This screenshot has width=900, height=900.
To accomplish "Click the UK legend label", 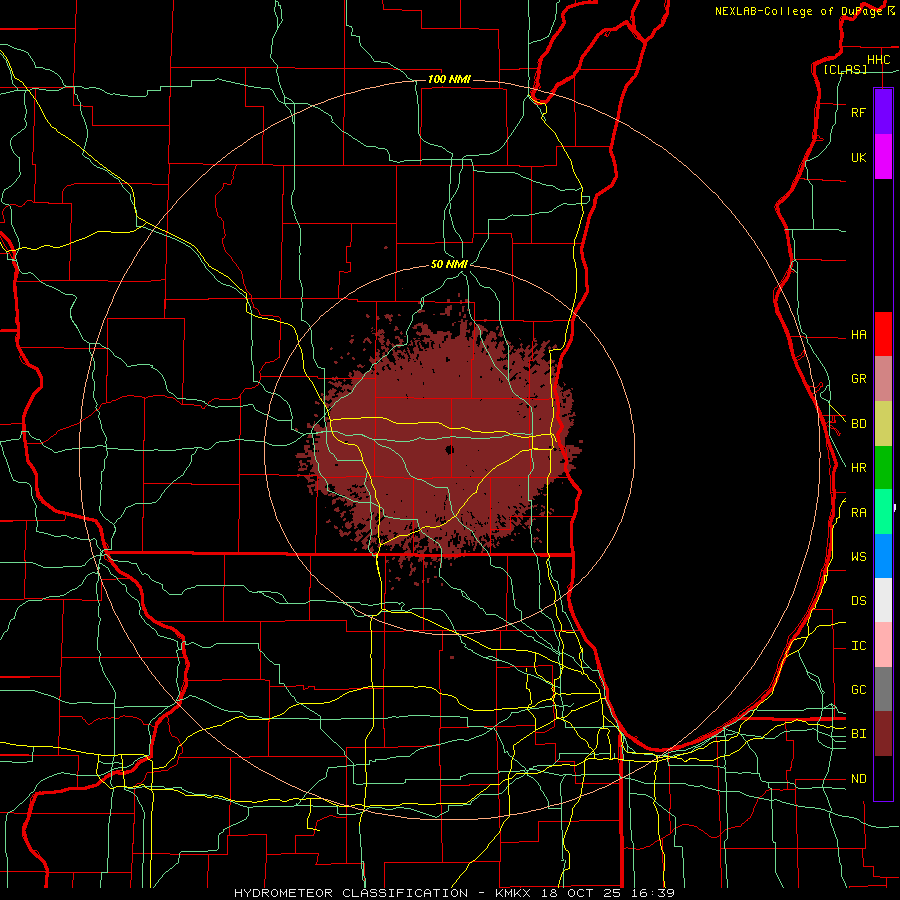I will [x=859, y=157].
